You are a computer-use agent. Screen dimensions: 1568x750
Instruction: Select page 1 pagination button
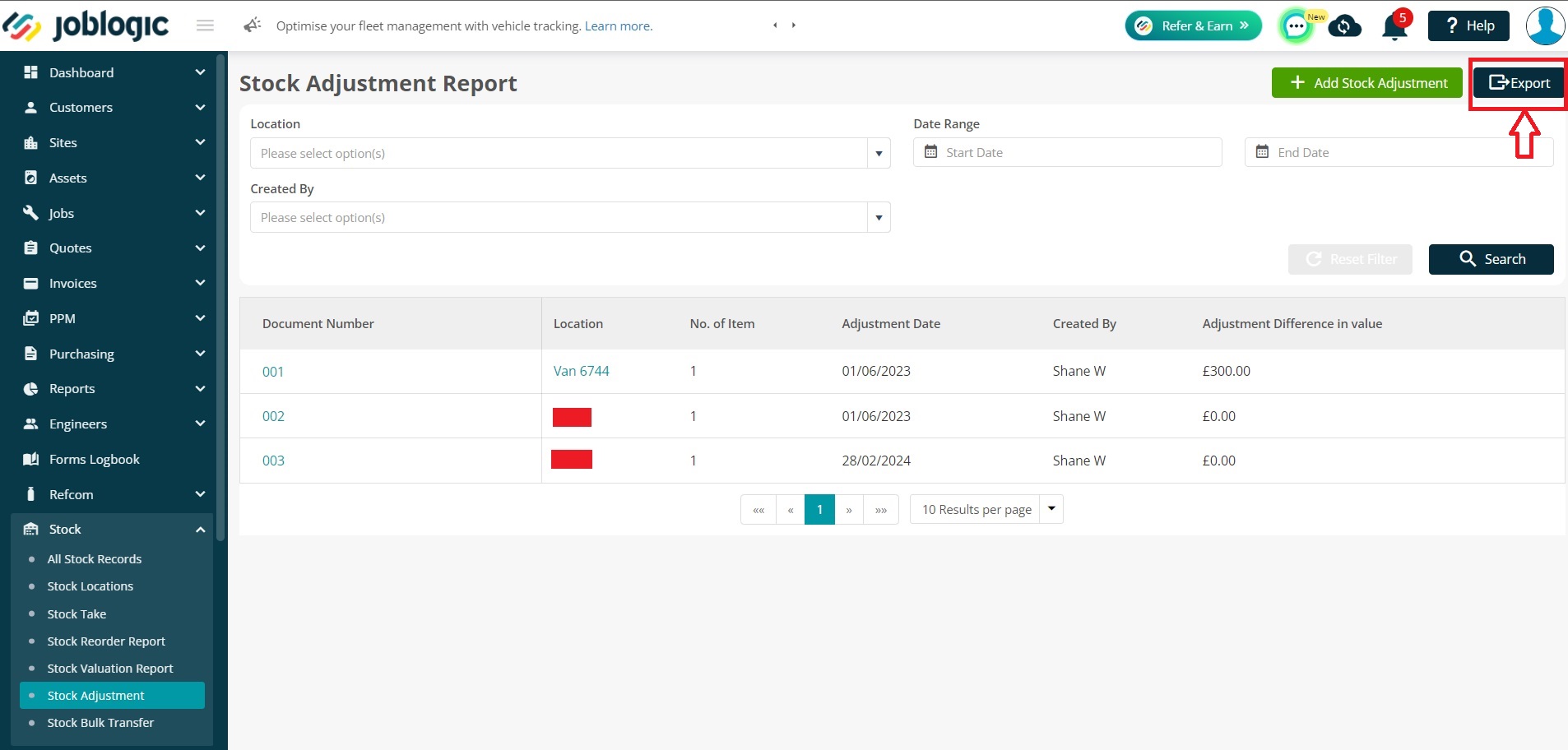[x=819, y=509]
